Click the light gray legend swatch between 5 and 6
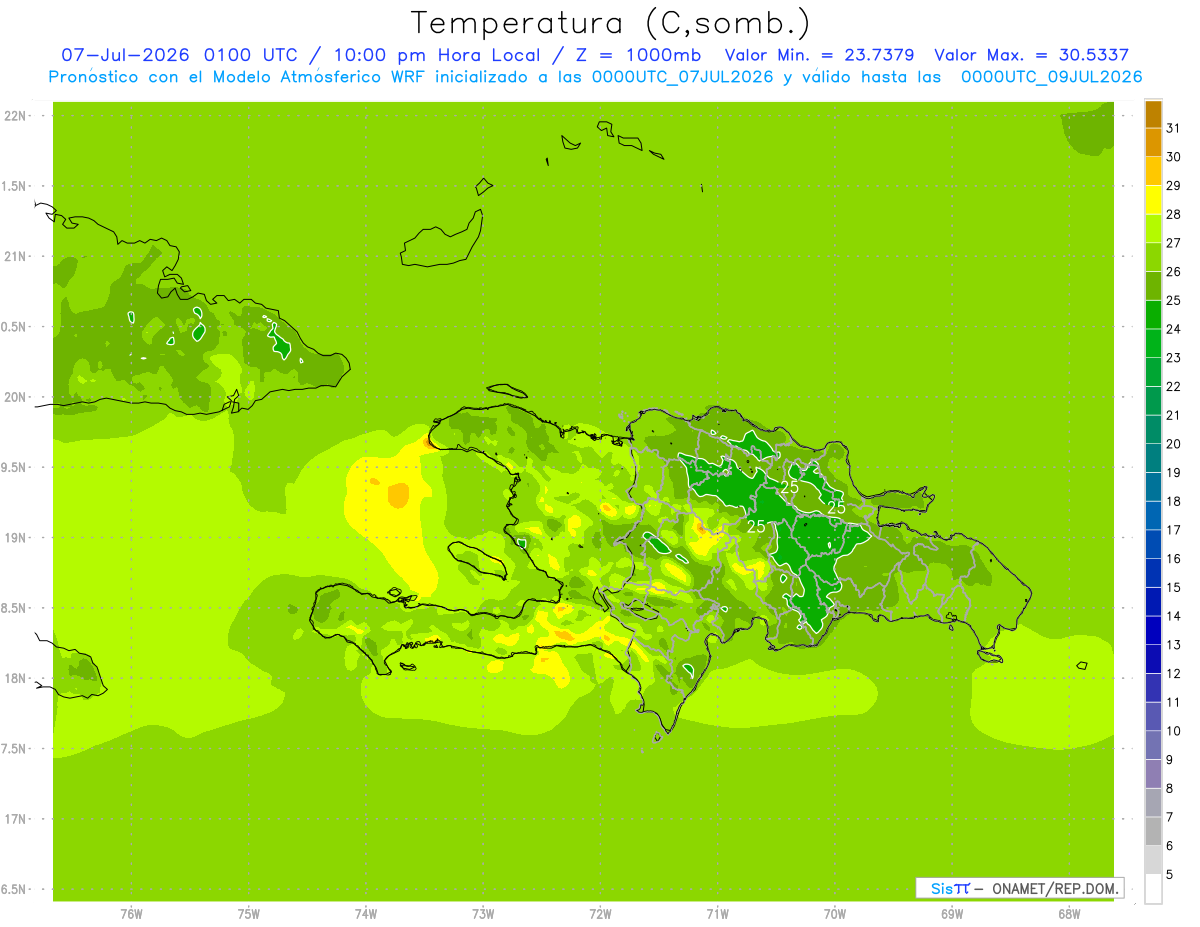Screen dimensions: 1200x927 pyautogui.click(x=1153, y=860)
